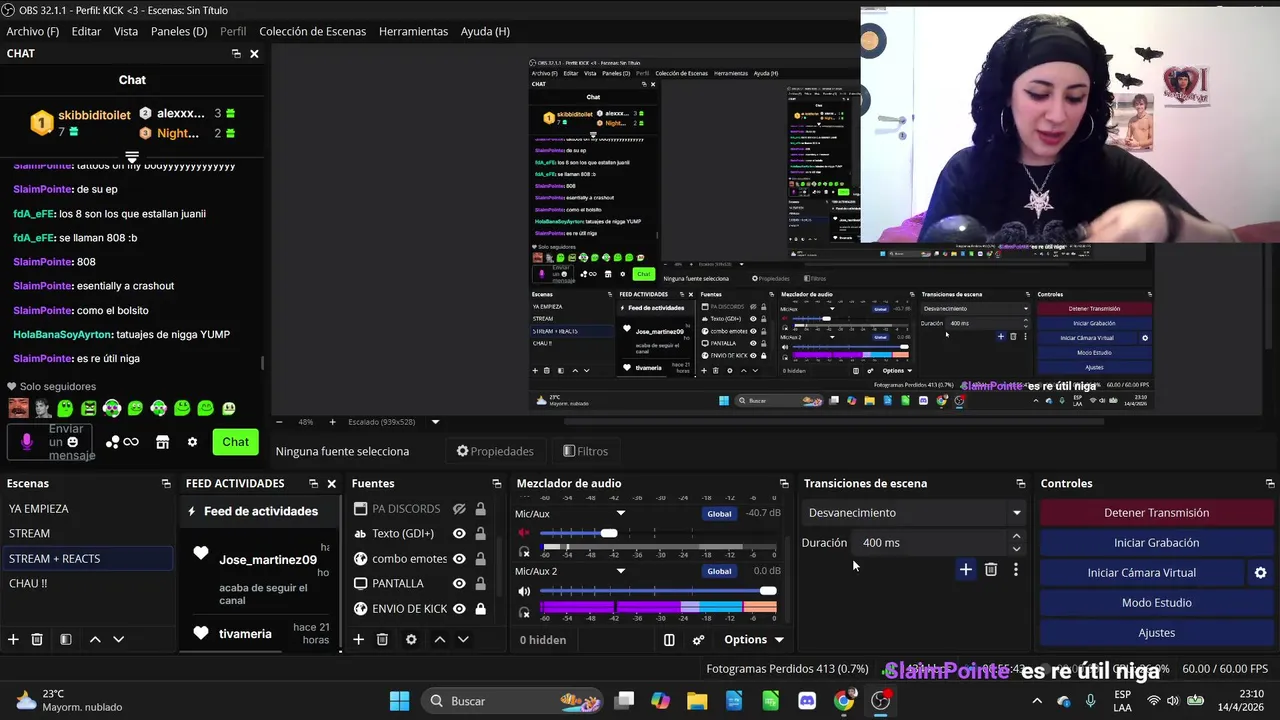
Task: Hide the combo emotes source
Action: tap(459, 559)
